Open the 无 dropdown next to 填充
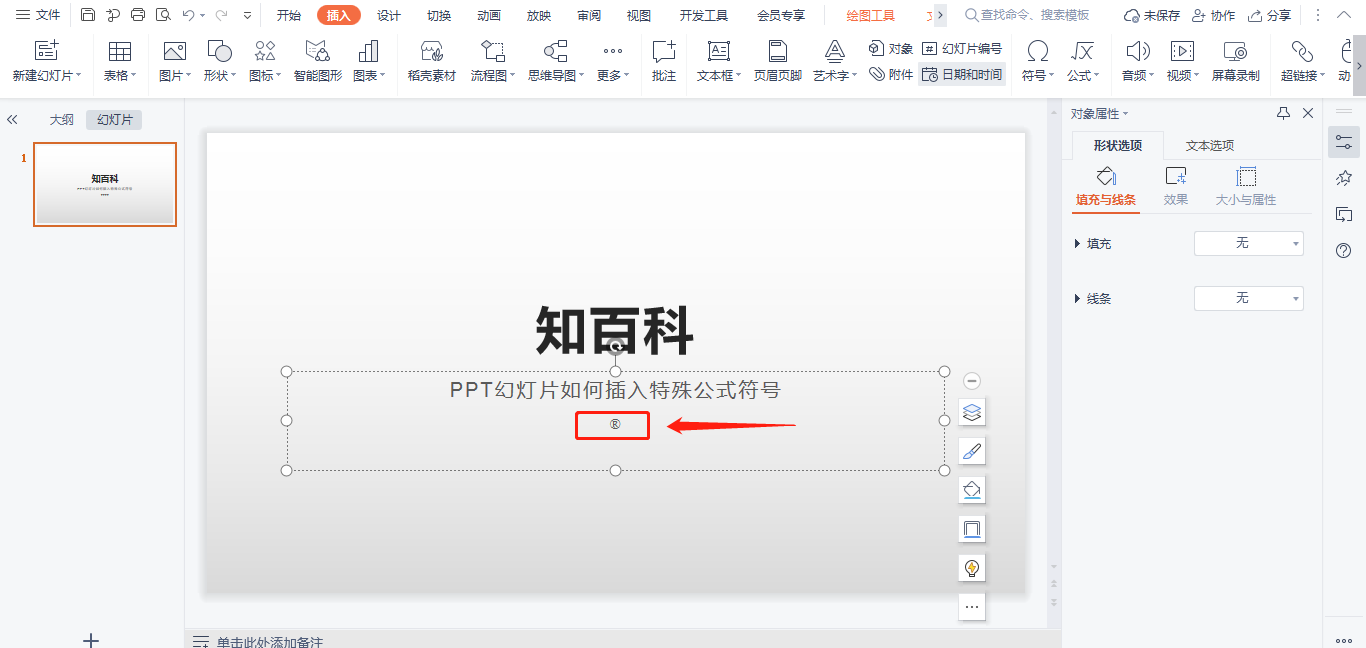The width and height of the screenshot is (1366, 648). [1248, 242]
